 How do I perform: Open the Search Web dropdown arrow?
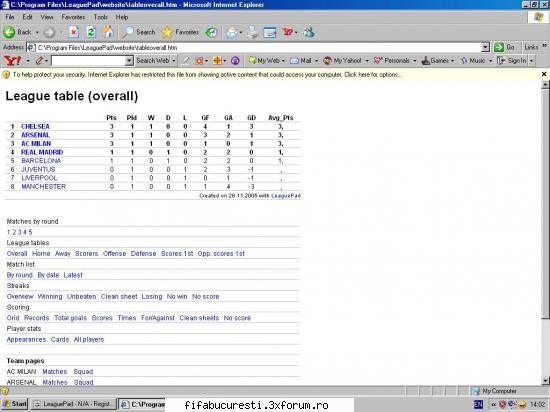pos(173,61)
